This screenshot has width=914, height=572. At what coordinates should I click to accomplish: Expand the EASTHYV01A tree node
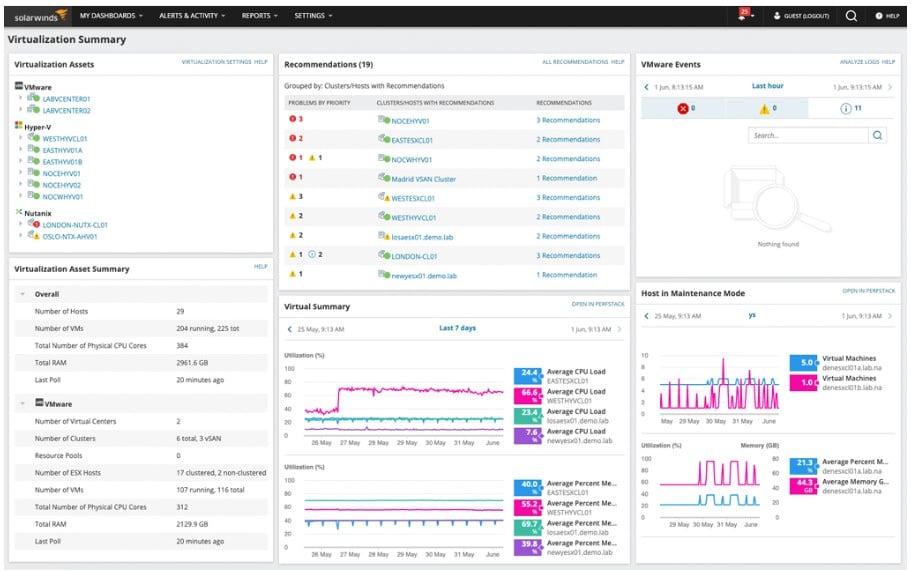click(20, 149)
